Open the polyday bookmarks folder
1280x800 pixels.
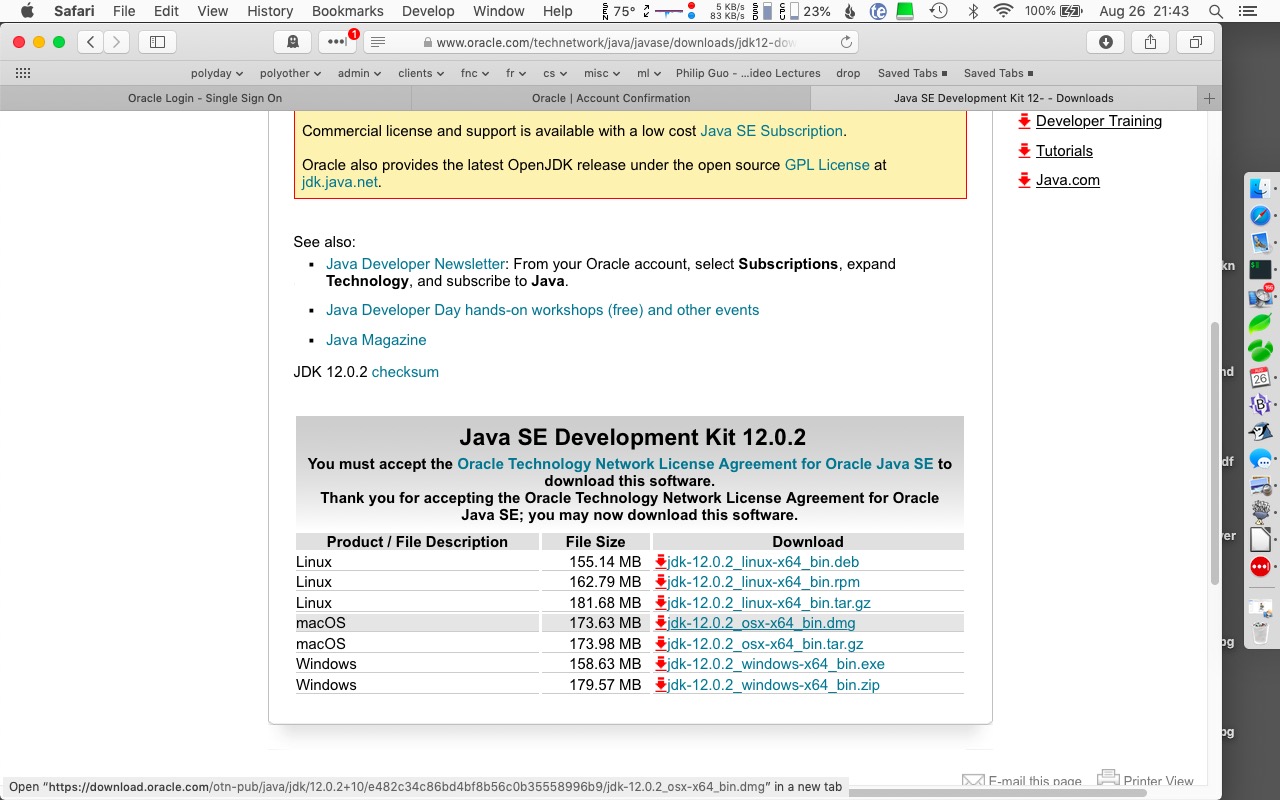(x=217, y=73)
